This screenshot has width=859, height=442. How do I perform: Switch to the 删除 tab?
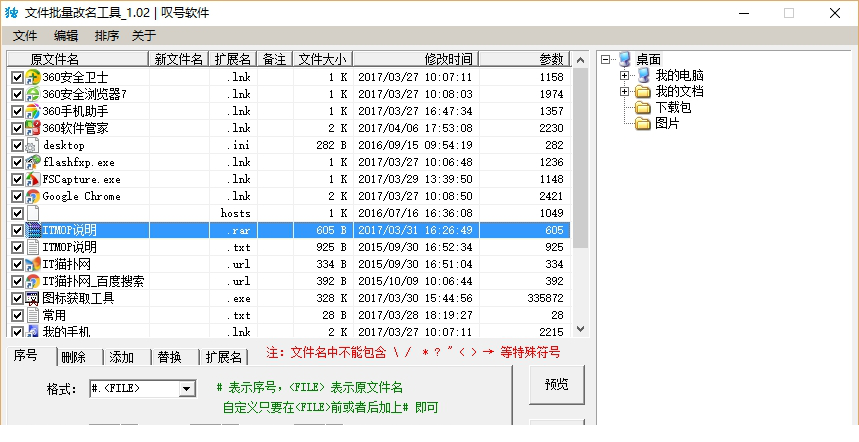[x=80, y=357]
